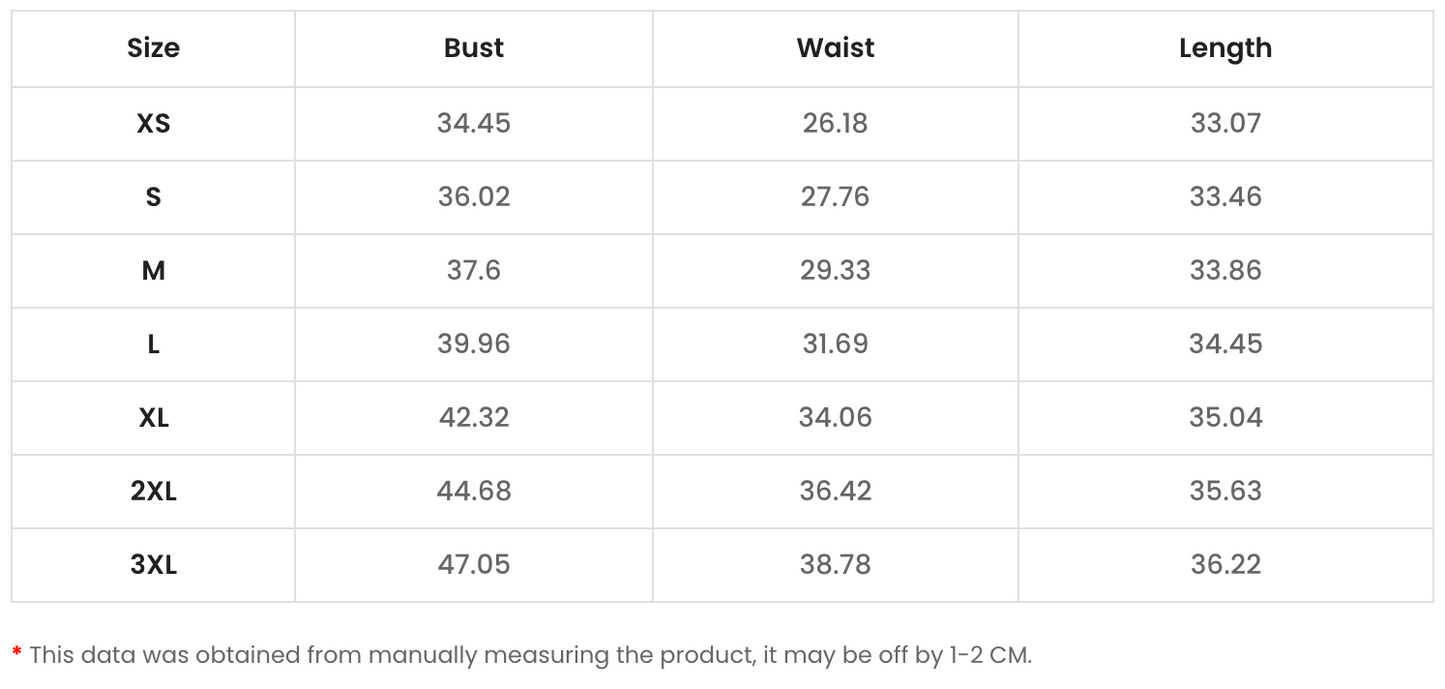Click the L bust value 39.96
The height and width of the screenshot is (689, 1445).
click(x=474, y=344)
